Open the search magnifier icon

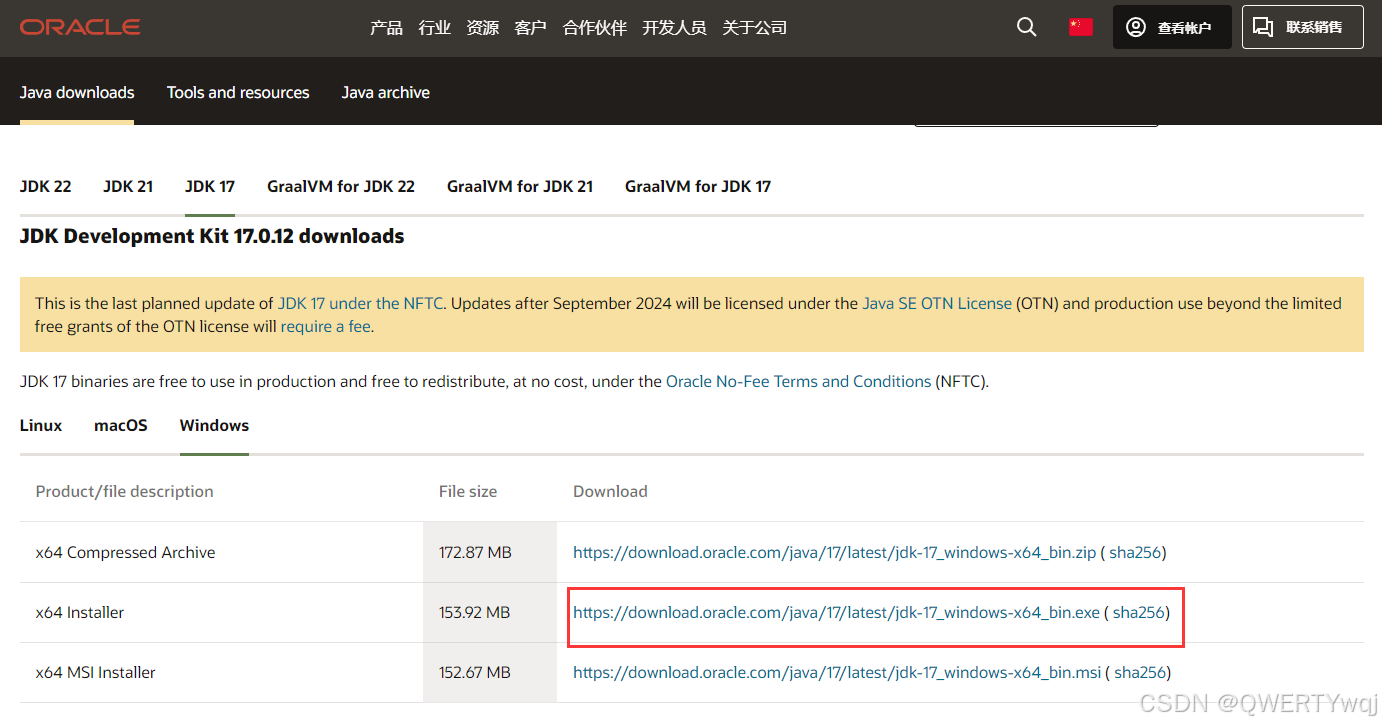[1026, 27]
